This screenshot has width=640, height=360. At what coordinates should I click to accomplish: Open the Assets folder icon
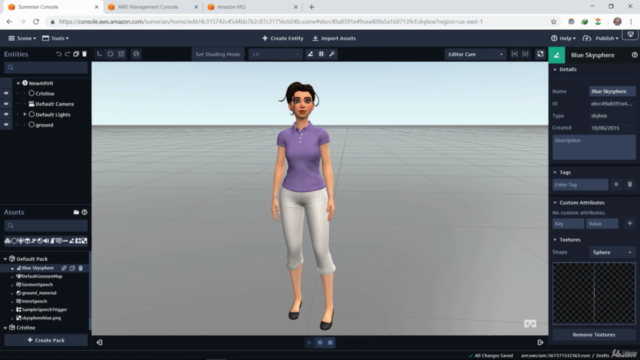pyautogui.click(x=76, y=212)
